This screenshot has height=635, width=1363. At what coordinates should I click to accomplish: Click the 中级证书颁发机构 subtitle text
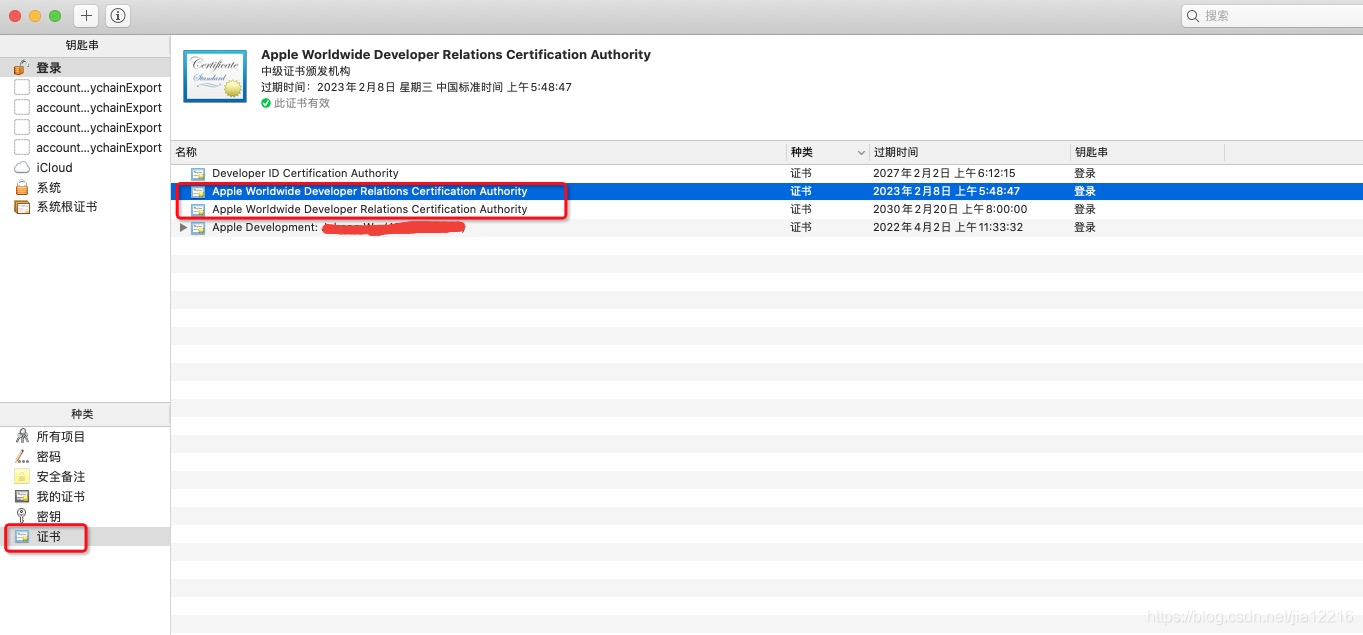click(306, 71)
